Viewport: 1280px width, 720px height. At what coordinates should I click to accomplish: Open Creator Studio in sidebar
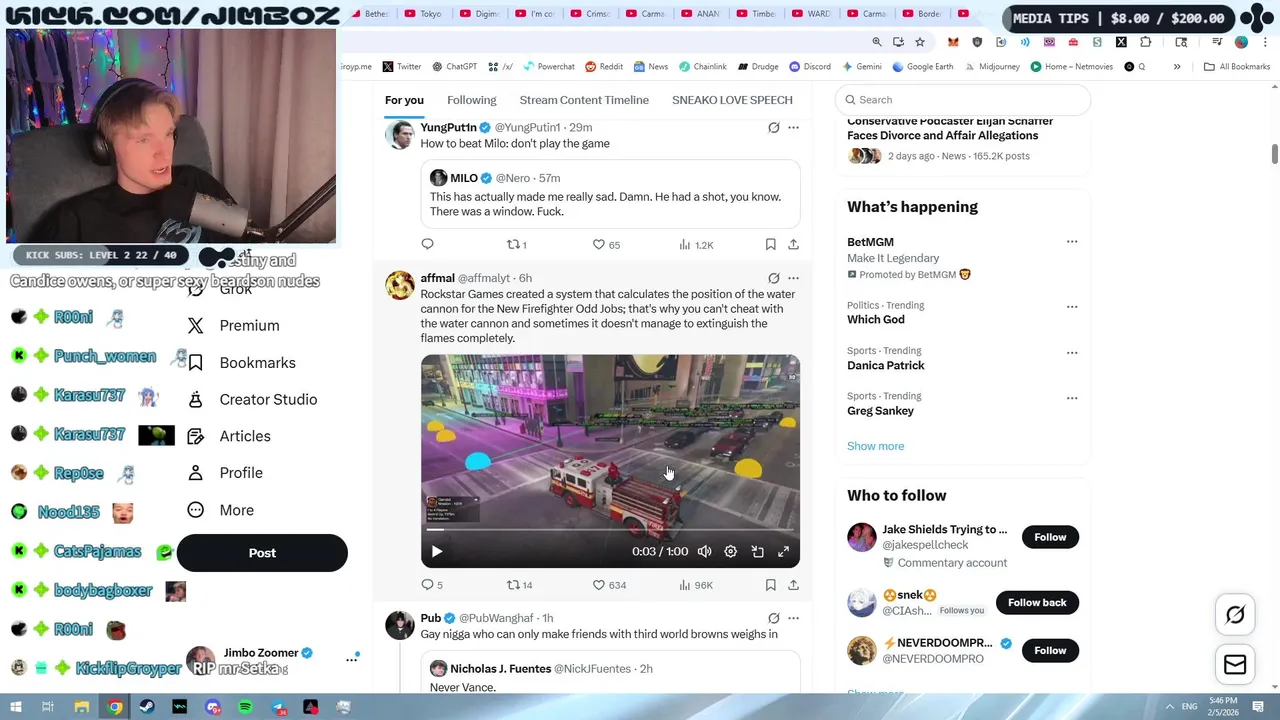[x=253, y=400]
